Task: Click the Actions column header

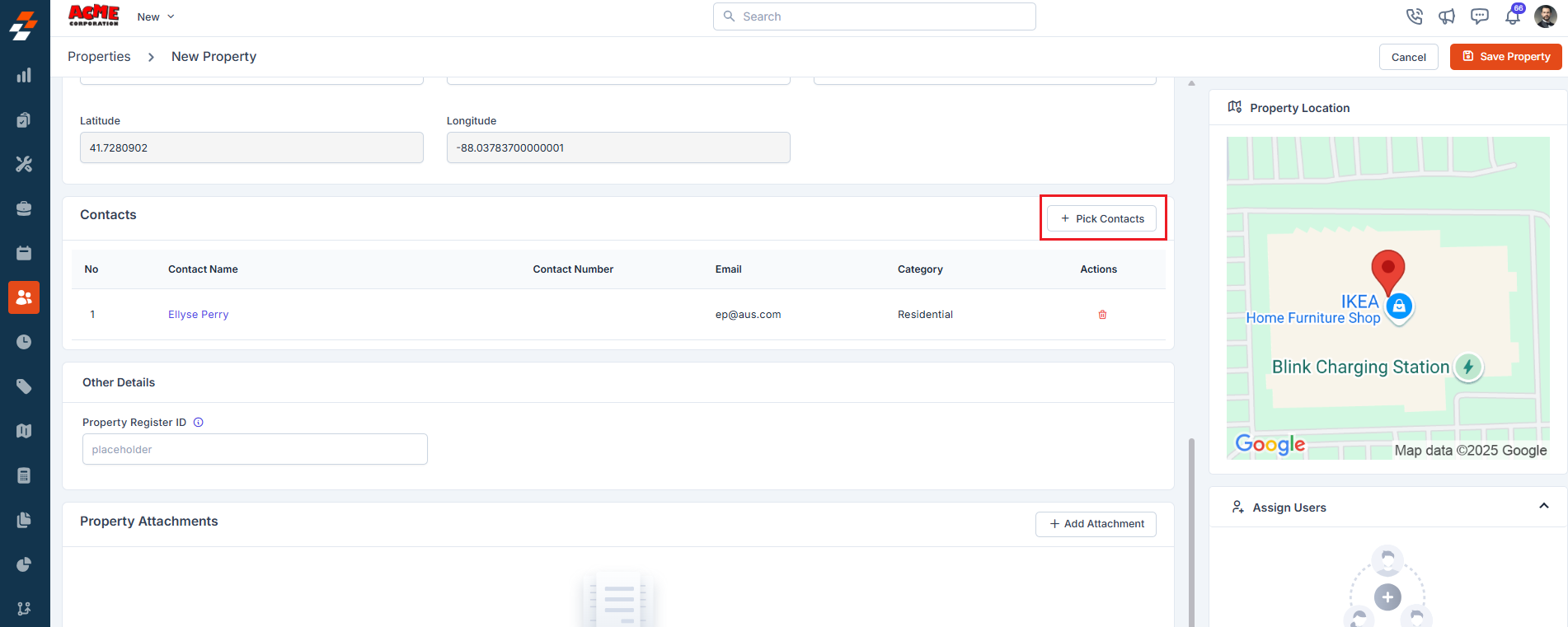Action: point(1098,269)
